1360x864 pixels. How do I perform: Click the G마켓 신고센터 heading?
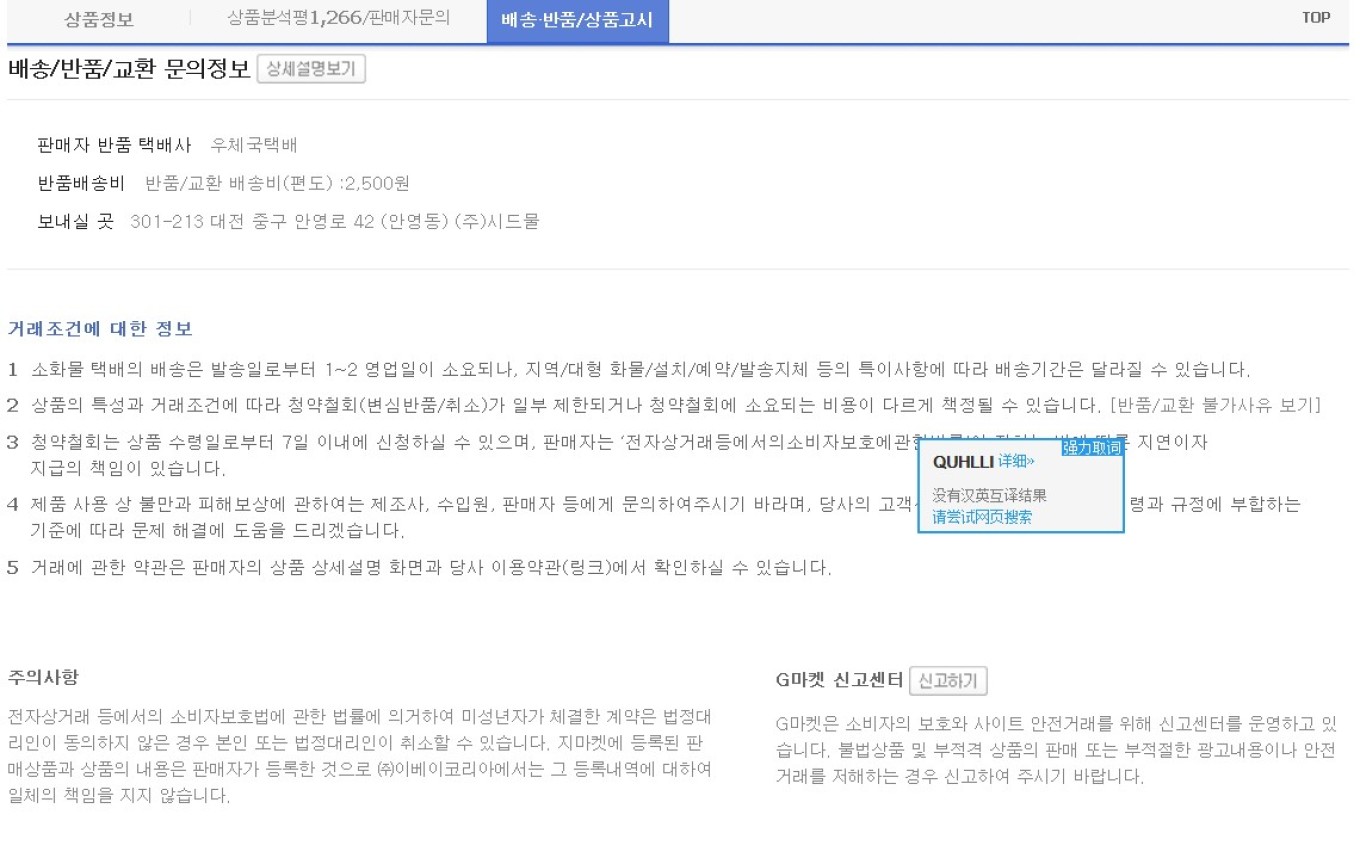click(x=839, y=680)
